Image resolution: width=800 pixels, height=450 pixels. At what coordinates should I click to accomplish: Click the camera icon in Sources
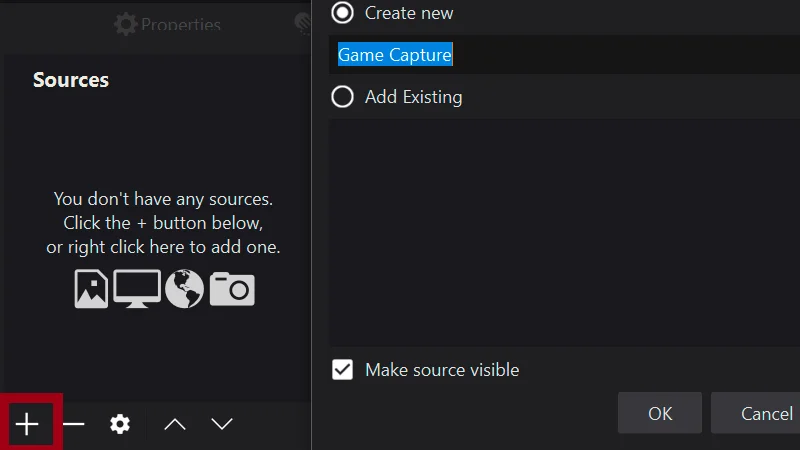[x=232, y=289]
